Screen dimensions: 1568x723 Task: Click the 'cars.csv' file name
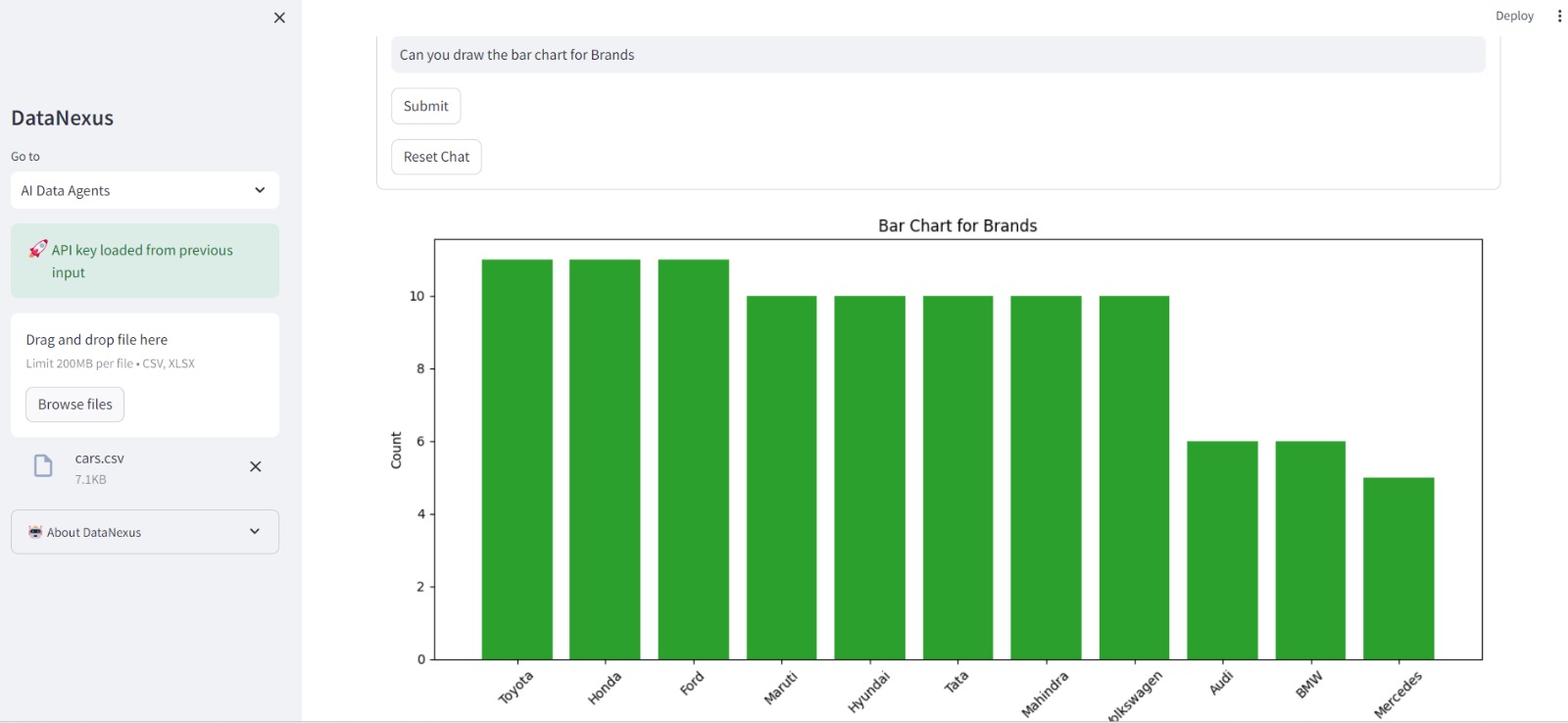click(x=100, y=458)
